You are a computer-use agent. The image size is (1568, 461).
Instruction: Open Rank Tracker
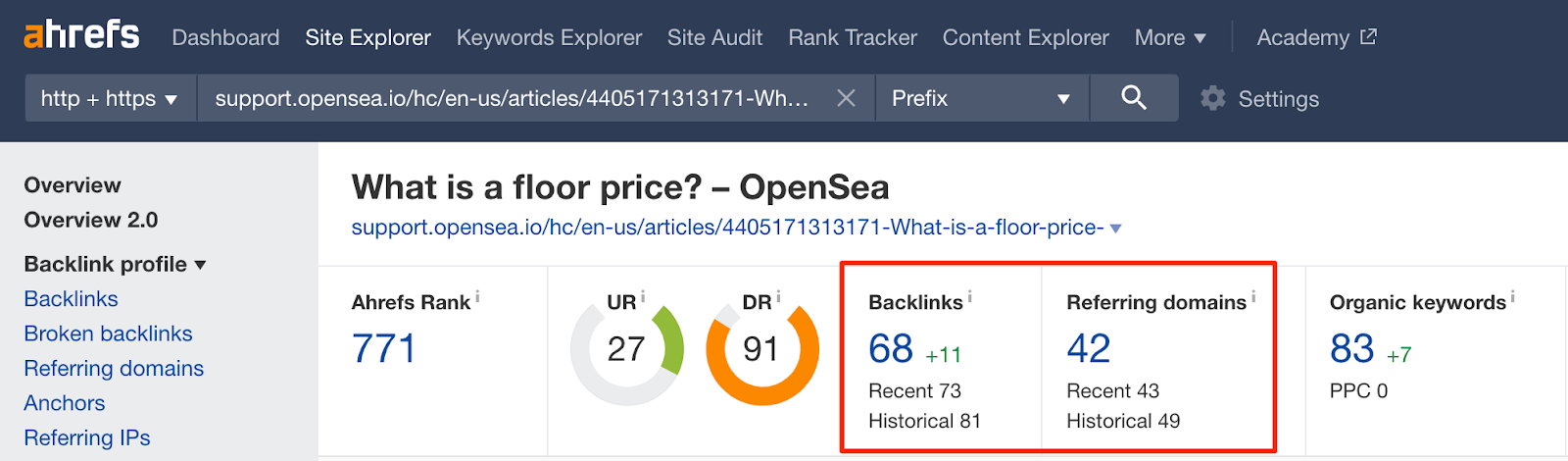[x=853, y=37]
